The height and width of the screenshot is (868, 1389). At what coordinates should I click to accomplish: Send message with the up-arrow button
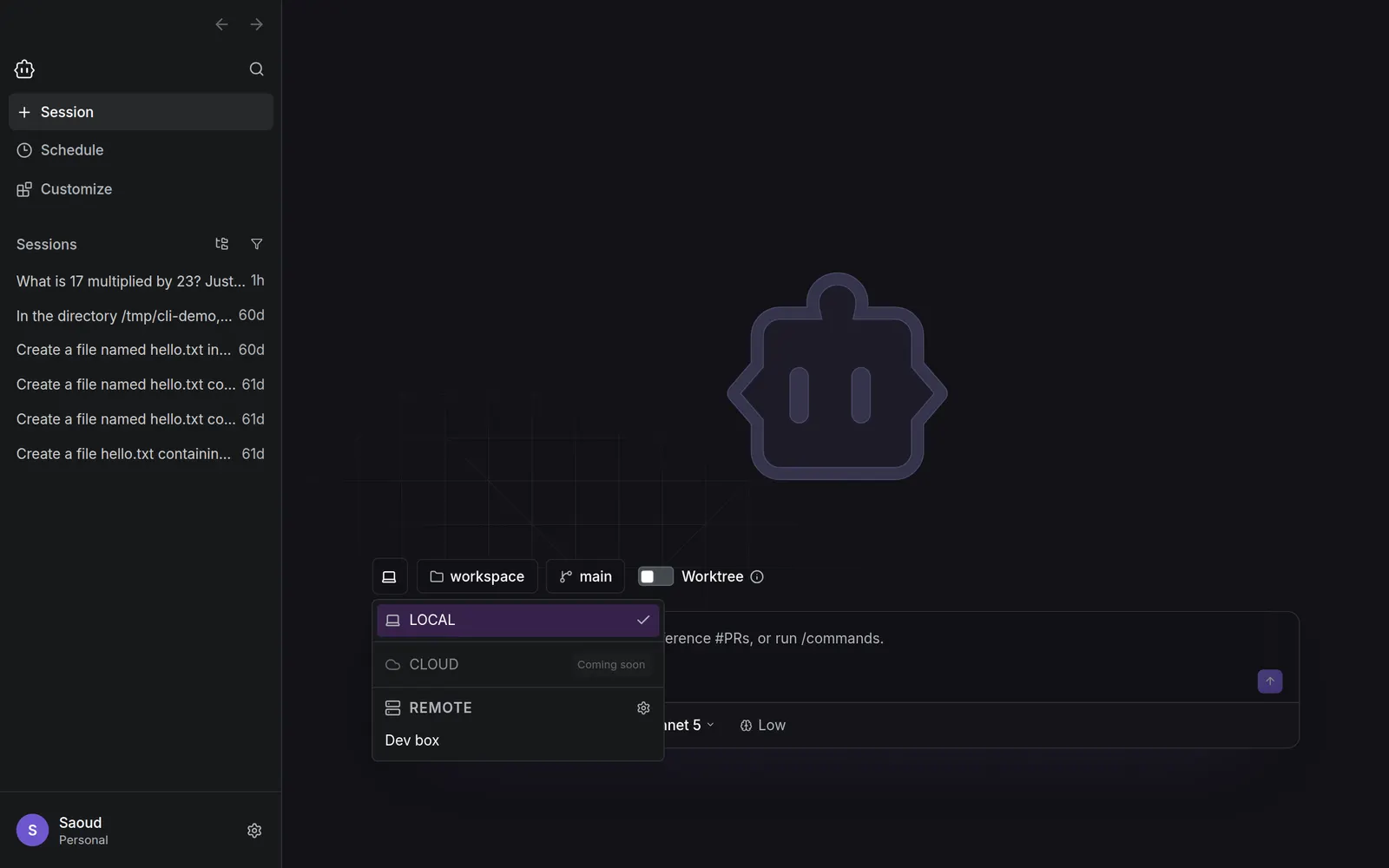click(x=1270, y=681)
